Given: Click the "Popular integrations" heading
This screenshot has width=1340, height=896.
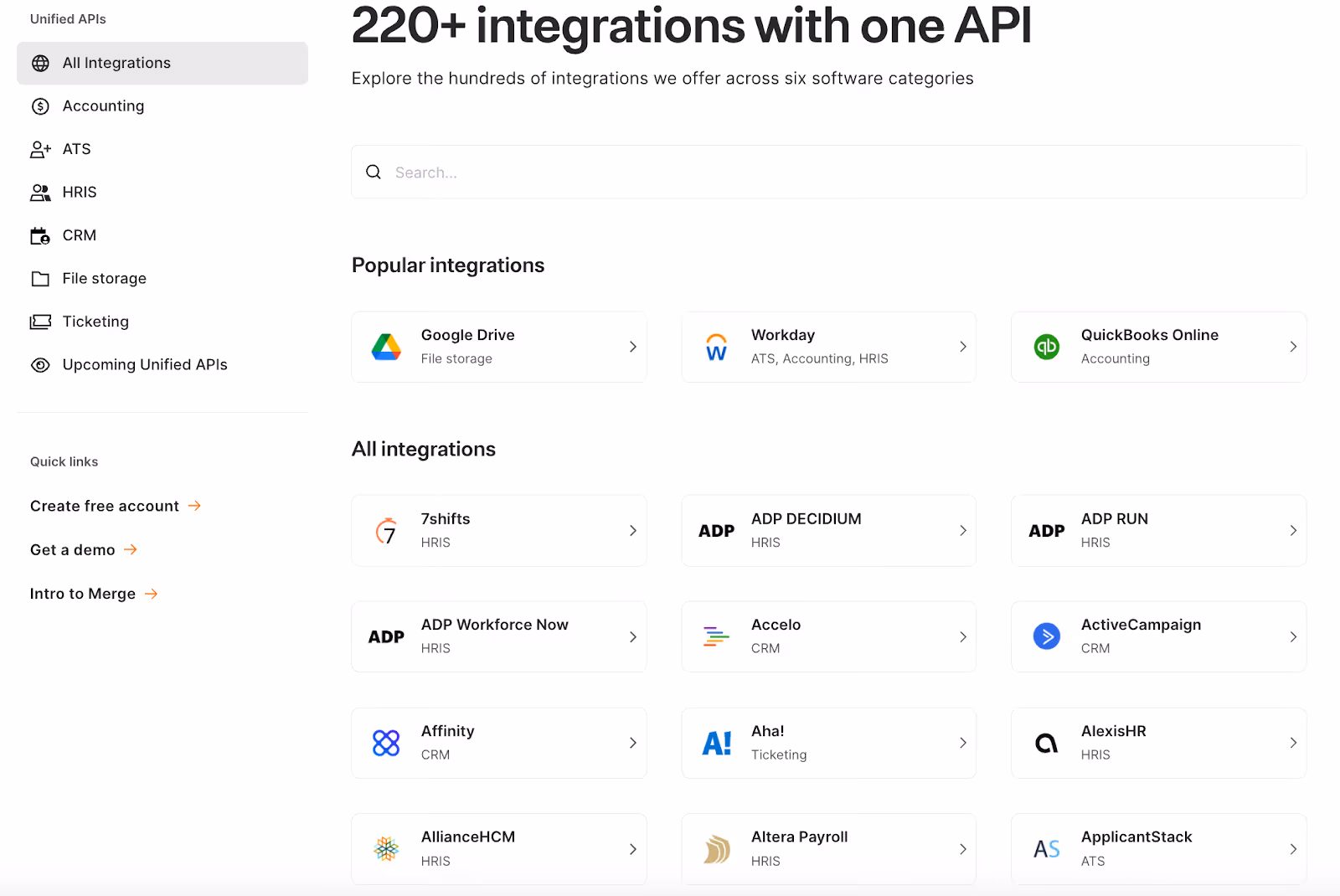Looking at the screenshot, I should coord(448,265).
